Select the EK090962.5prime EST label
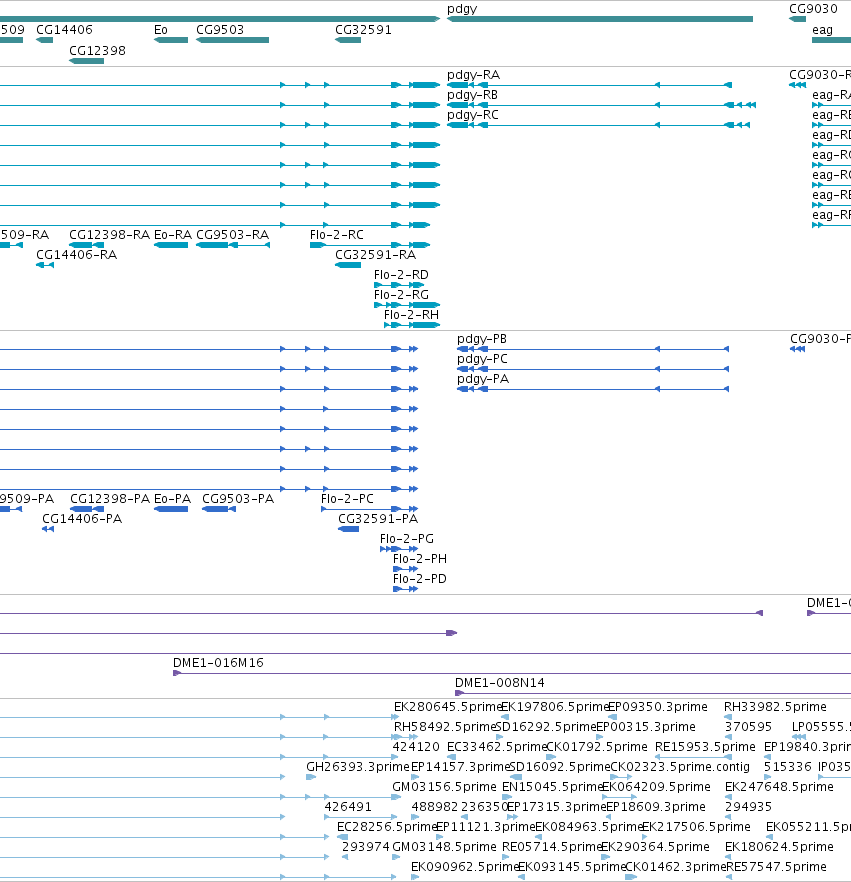The image size is (851, 882). pyautogui.click(x=465, y=866)
